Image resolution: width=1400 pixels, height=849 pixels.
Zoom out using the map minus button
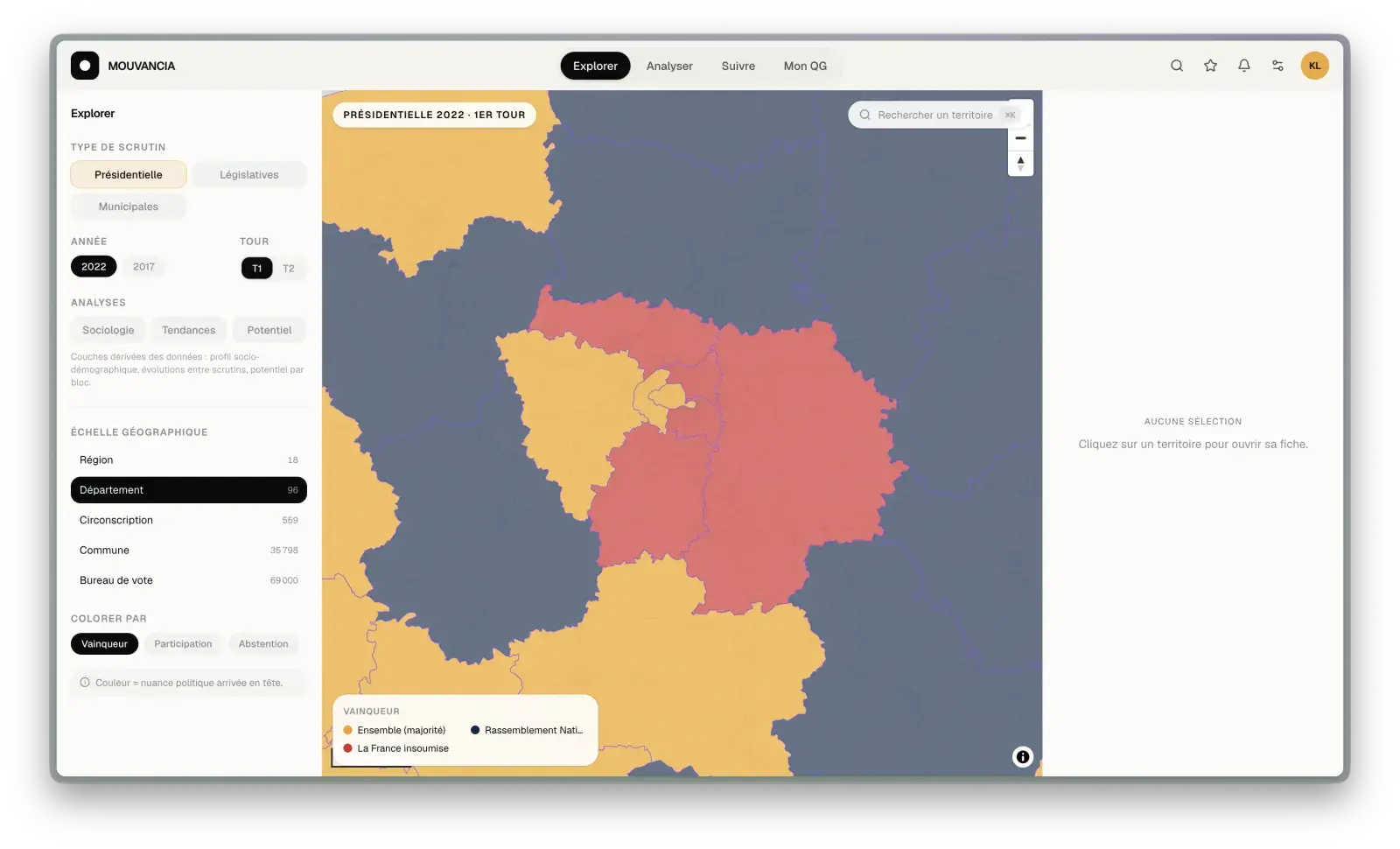coord(1020,138)
